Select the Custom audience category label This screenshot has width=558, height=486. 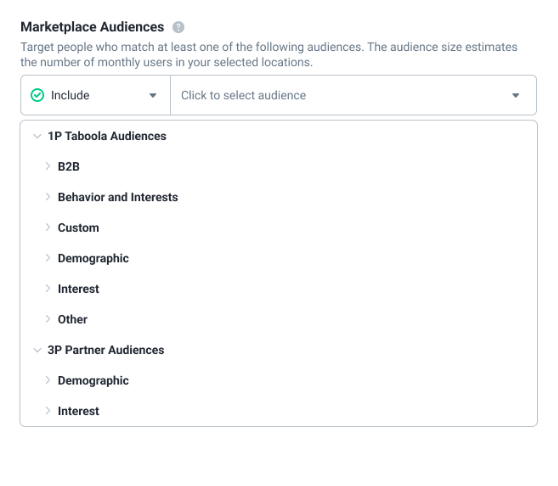[x=78, y=228]
